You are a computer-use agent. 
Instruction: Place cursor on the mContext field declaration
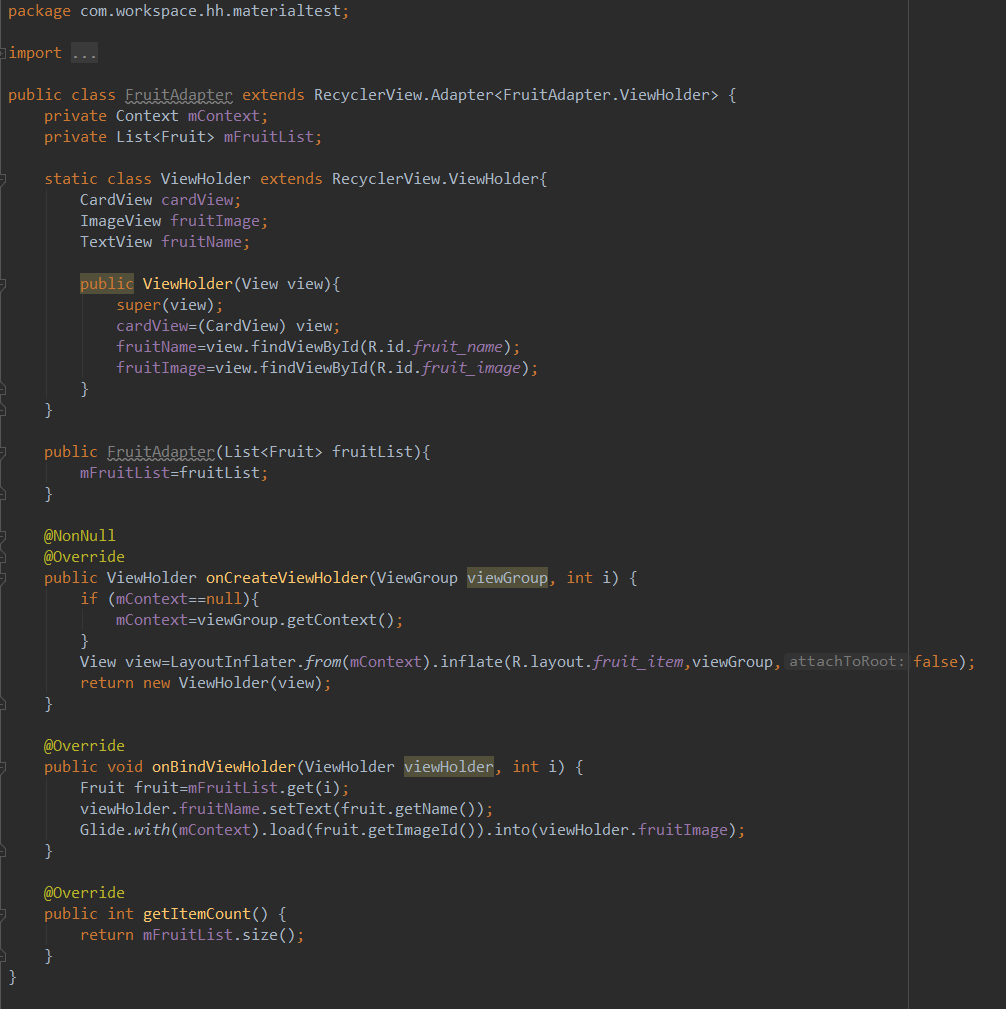[223, 116]
